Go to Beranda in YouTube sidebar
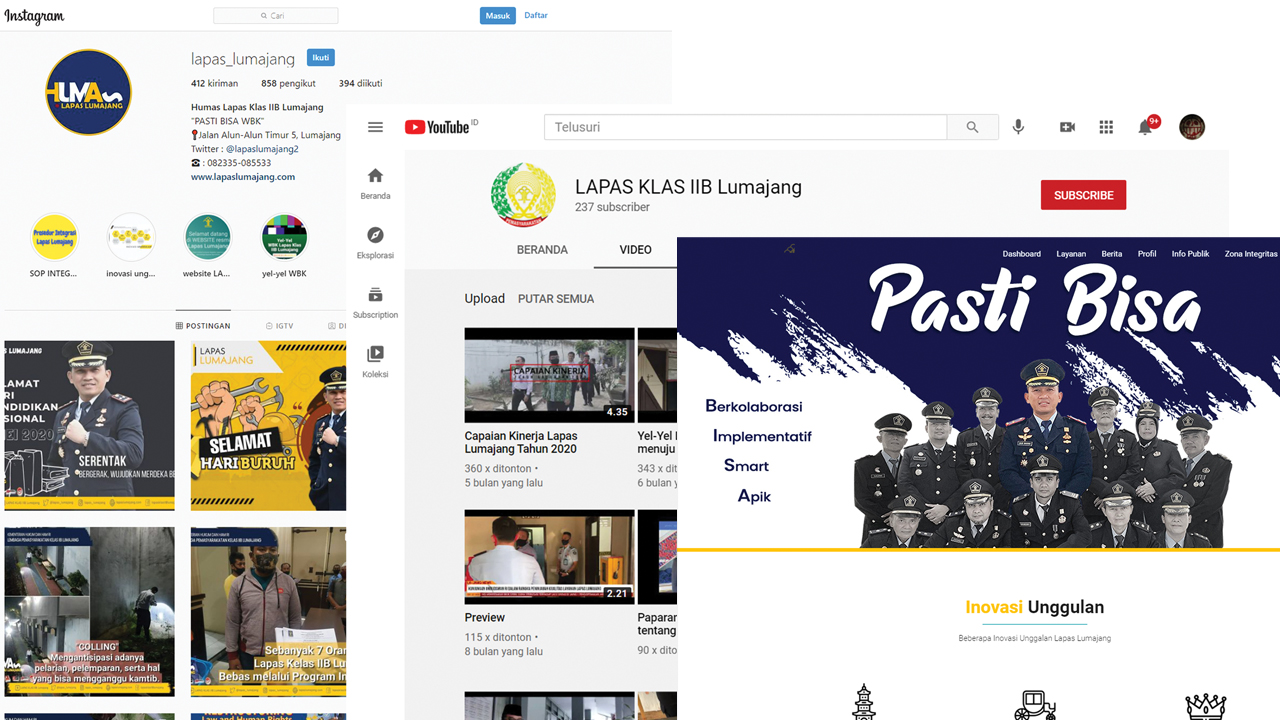1280x720 pixels. [375, 184]
